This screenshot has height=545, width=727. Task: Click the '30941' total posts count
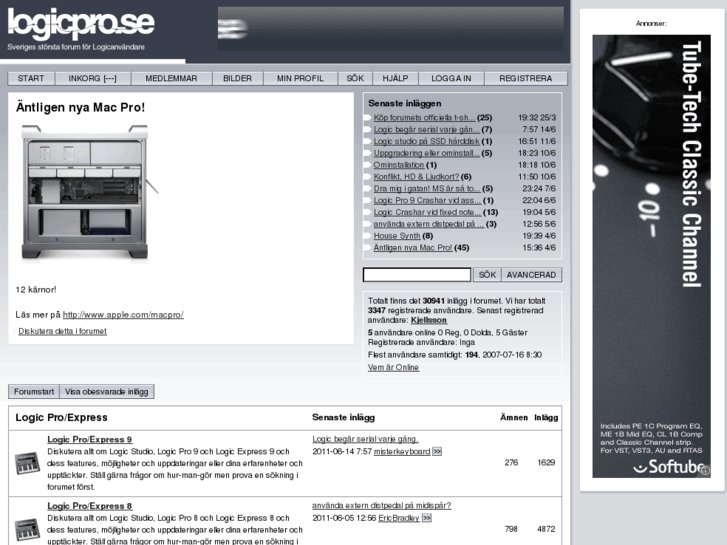(434, 301)
